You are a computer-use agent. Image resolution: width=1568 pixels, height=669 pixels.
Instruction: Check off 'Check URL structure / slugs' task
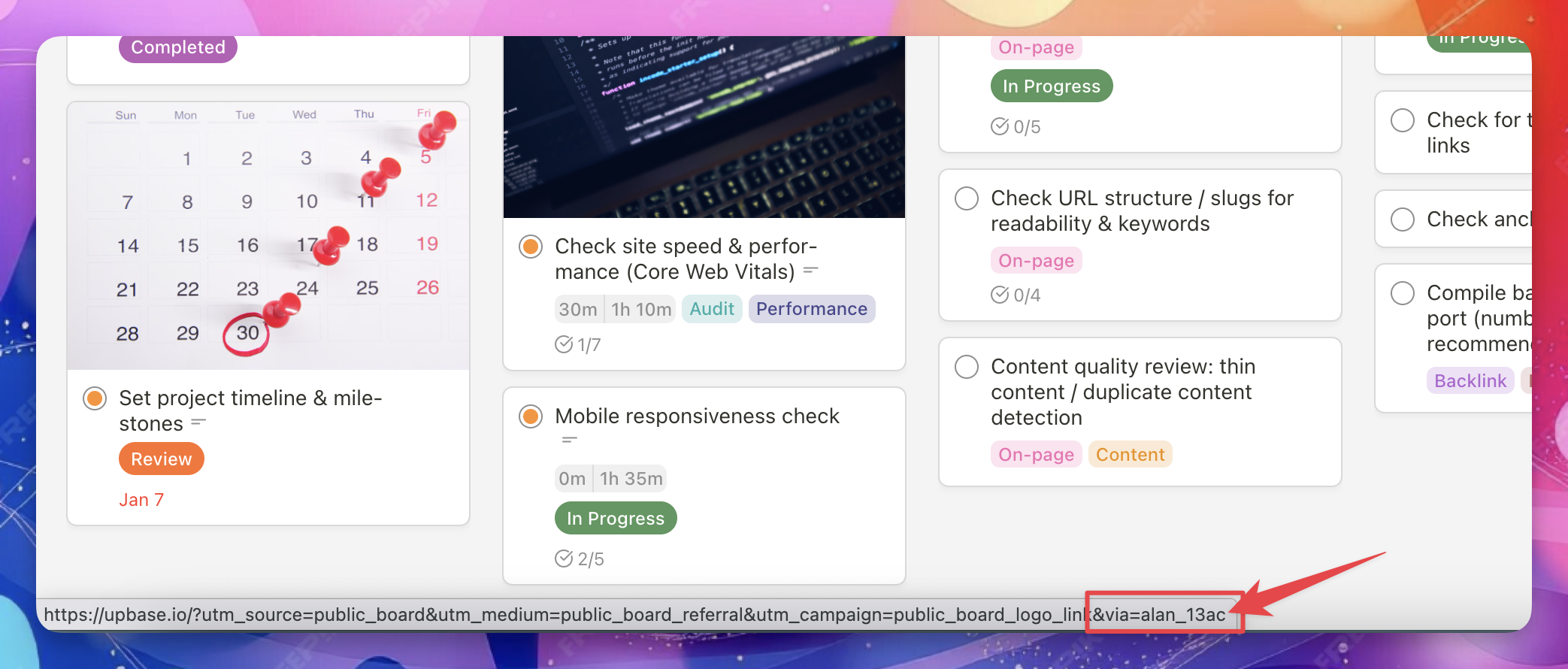[x=967, y=198]
